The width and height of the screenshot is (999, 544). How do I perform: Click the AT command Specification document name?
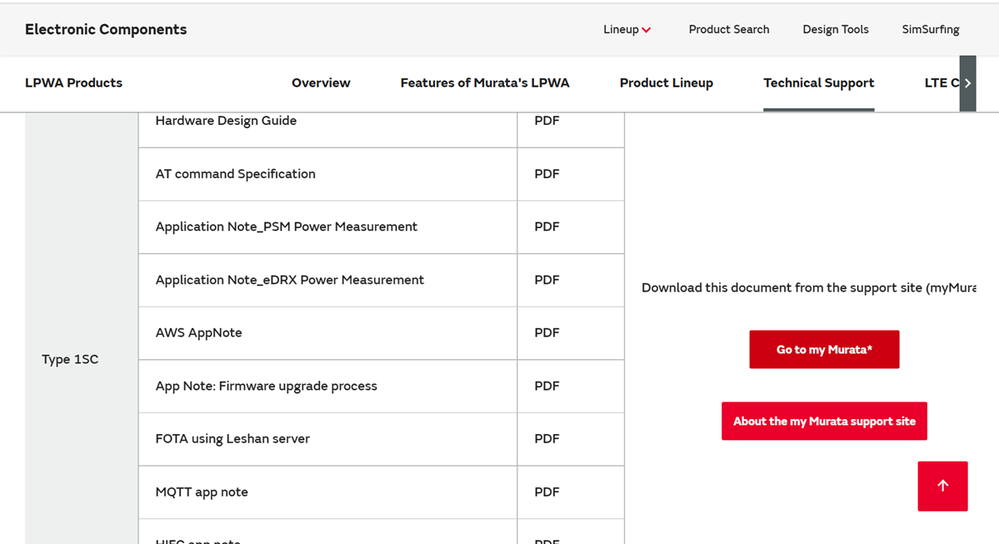(235, 174)
